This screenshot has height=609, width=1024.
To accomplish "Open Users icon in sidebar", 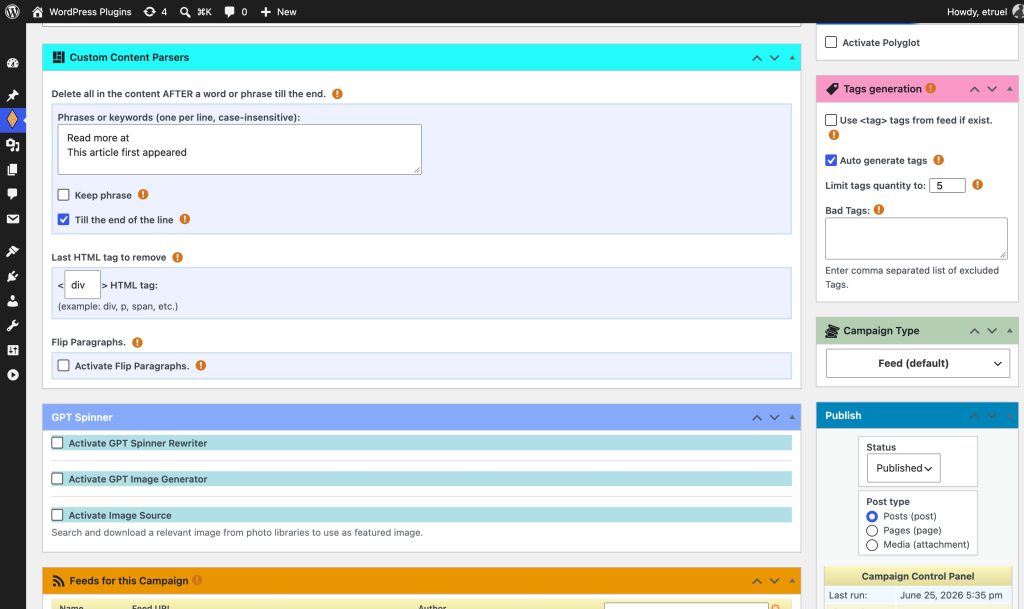I will [12, 301].
